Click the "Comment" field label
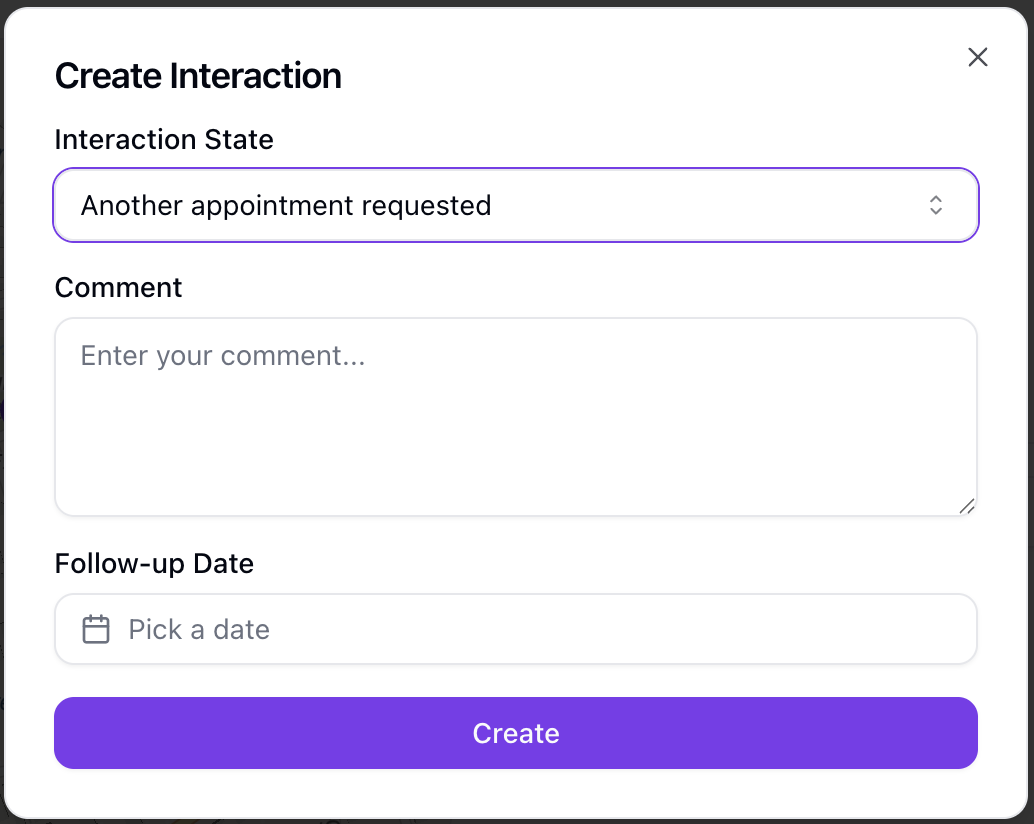 pyautogui.click(x=118, y=288)
